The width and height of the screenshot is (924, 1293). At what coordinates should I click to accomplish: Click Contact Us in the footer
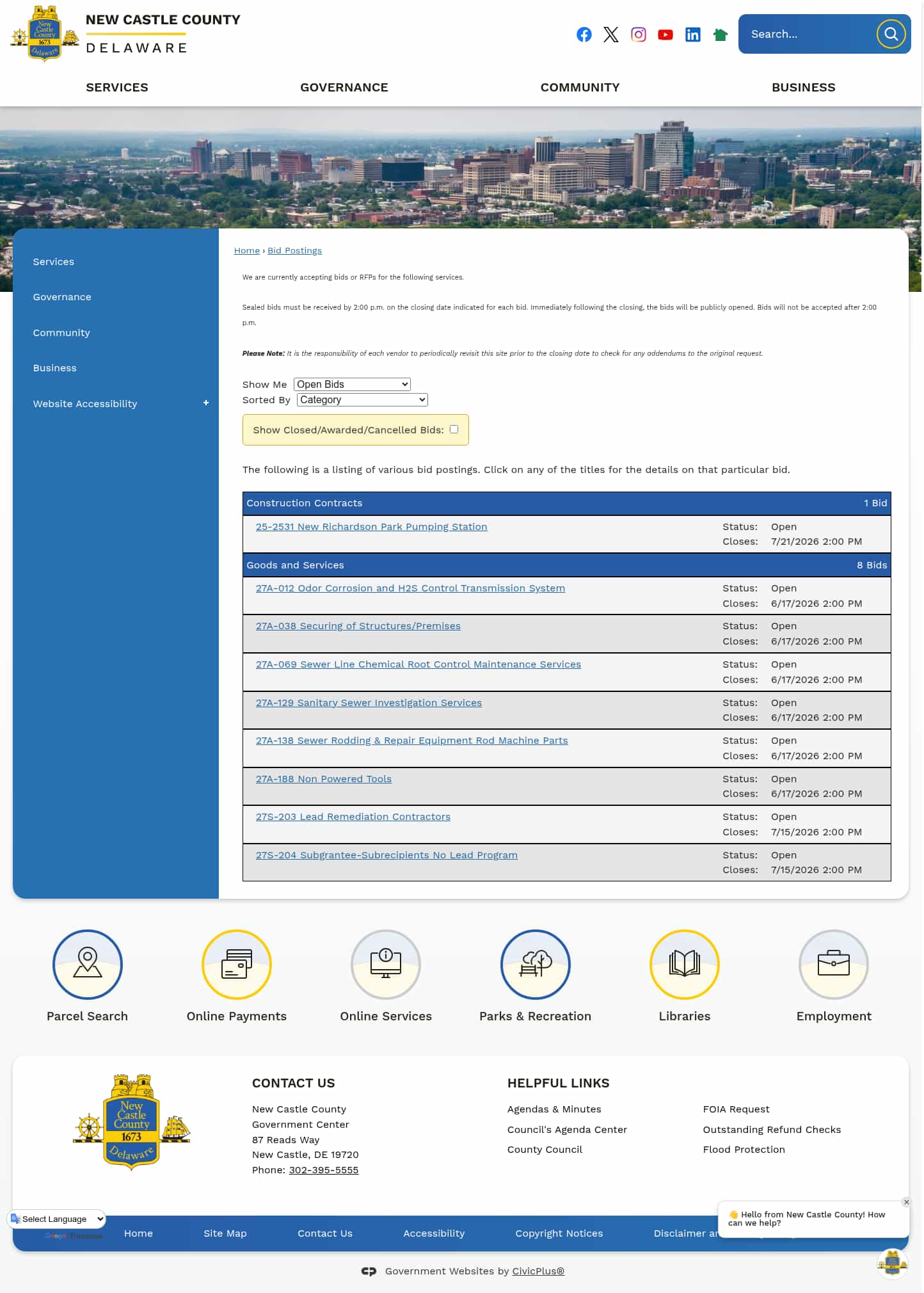[x=325, y=1233]
